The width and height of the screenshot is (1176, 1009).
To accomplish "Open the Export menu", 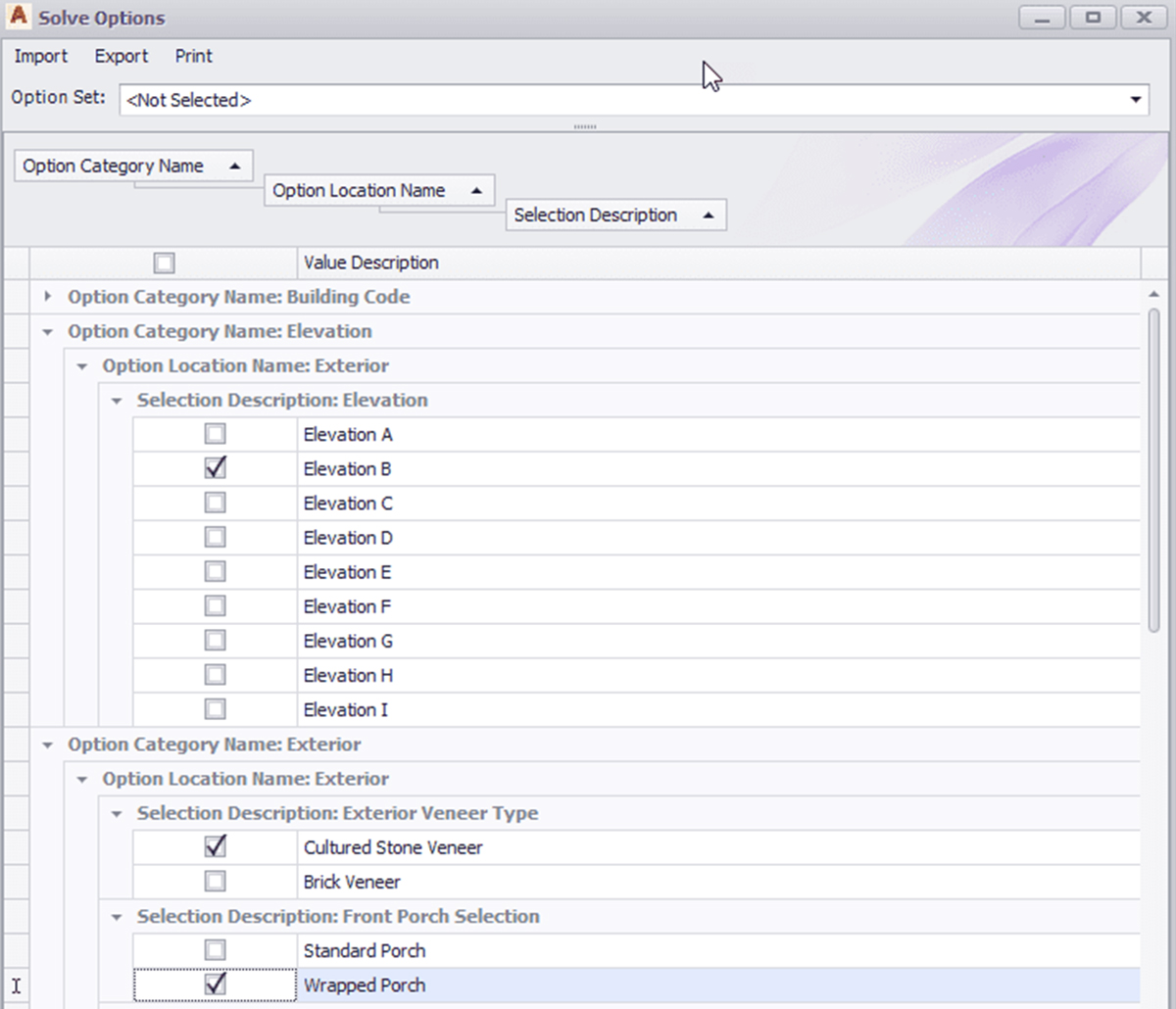I will click(x=121, y=56).
